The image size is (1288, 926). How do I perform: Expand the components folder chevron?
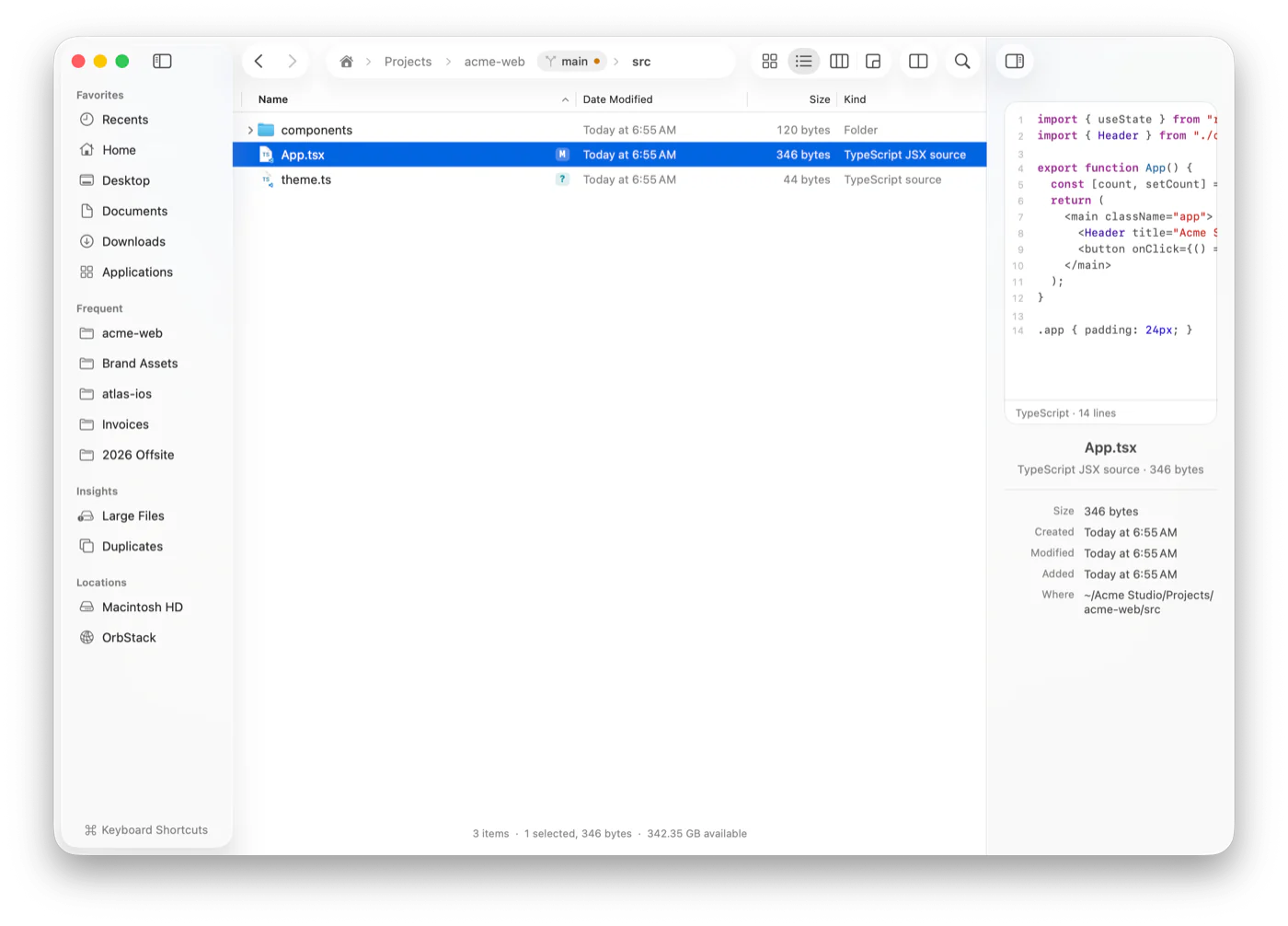[250, 130]
